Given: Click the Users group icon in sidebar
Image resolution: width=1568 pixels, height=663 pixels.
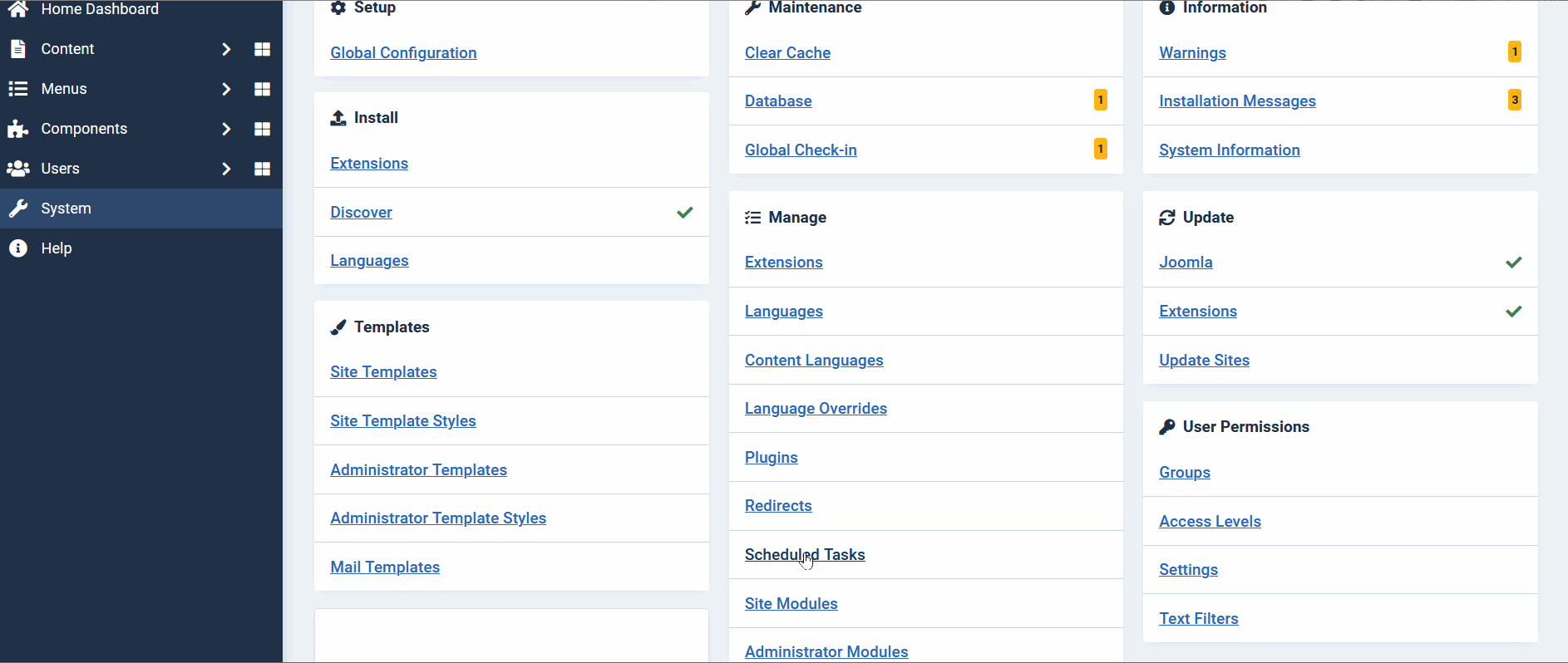Looking at the screenshot, I should click(x=17, y=169).
